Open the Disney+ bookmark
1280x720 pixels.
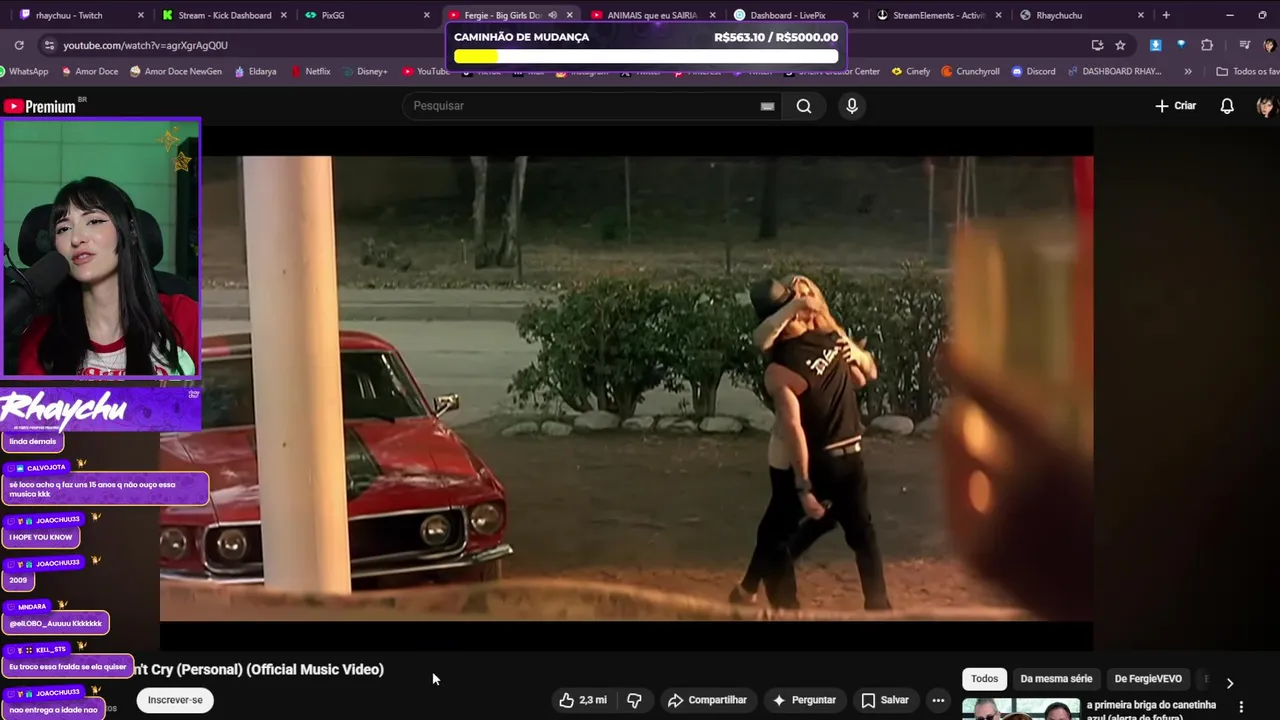click(x=364, y=71)
